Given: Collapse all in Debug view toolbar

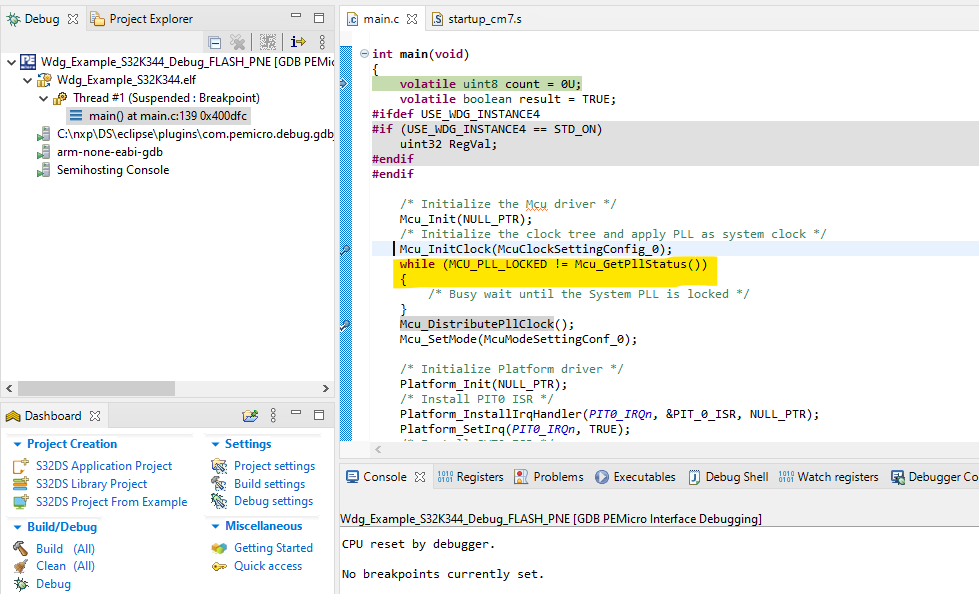Looking at the screenshot, I should click(215, 42).
